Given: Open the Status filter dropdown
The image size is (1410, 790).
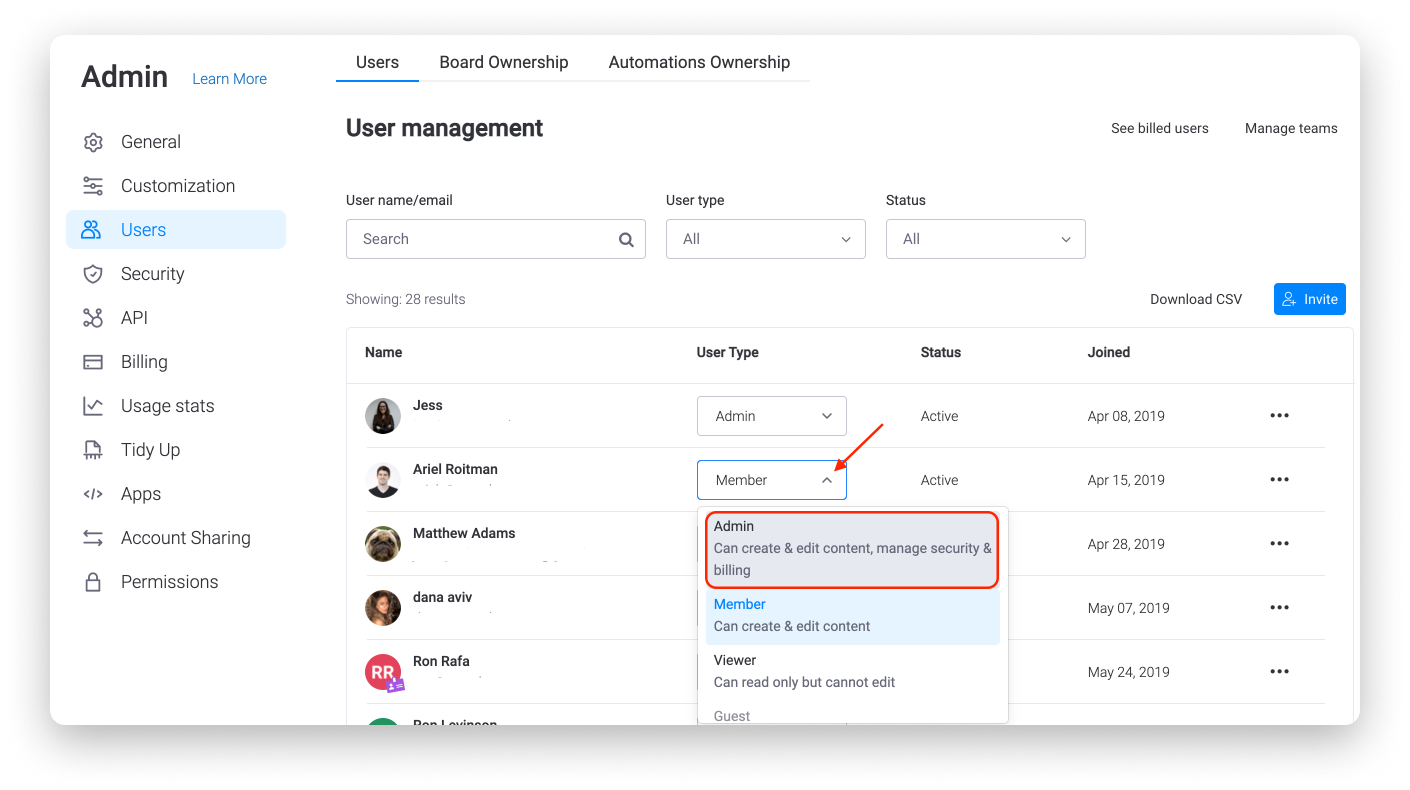Looking at the screenshot, I should [986, 239].
